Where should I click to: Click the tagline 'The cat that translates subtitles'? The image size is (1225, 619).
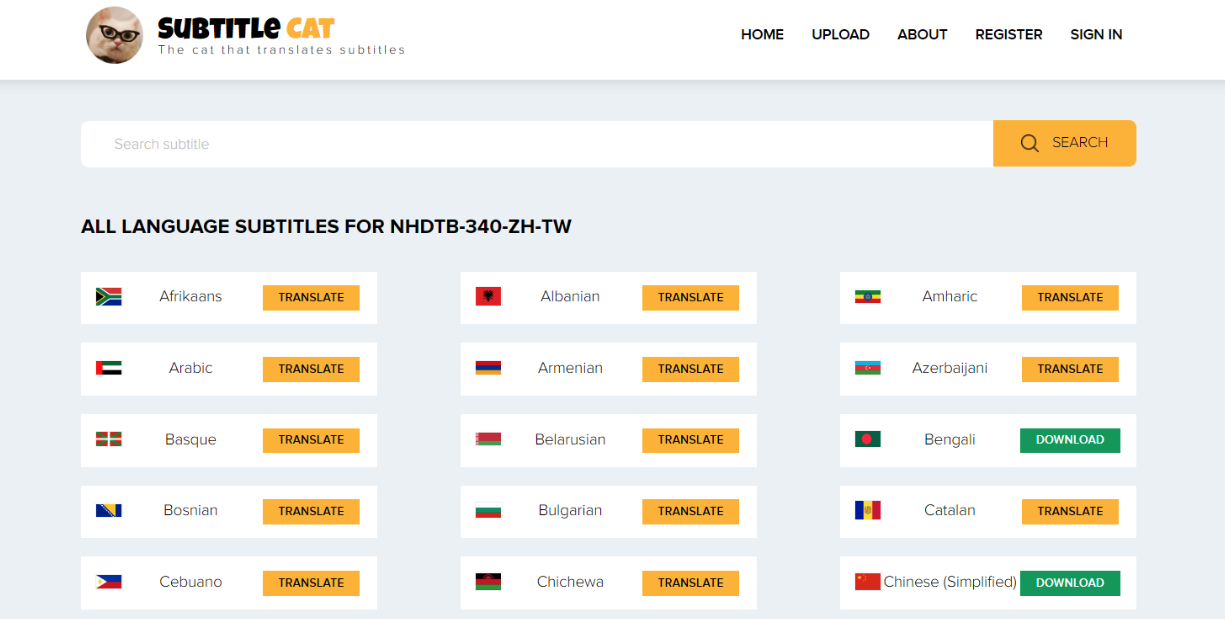tap(281, 49)
